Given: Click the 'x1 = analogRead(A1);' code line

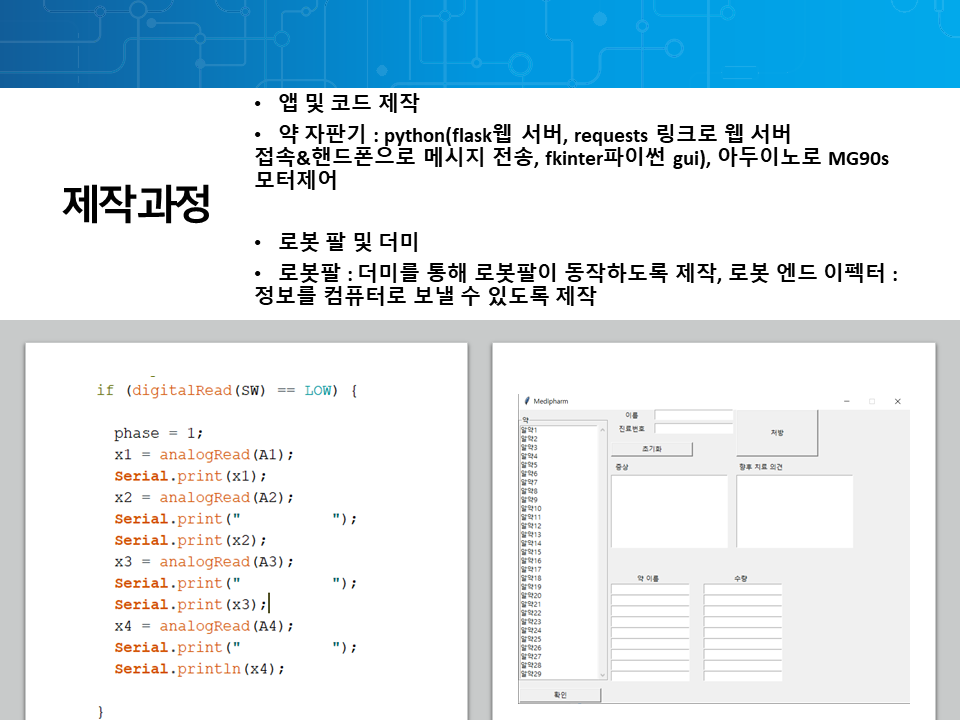Looking at the screenshot, I should (x=204, y=454).
